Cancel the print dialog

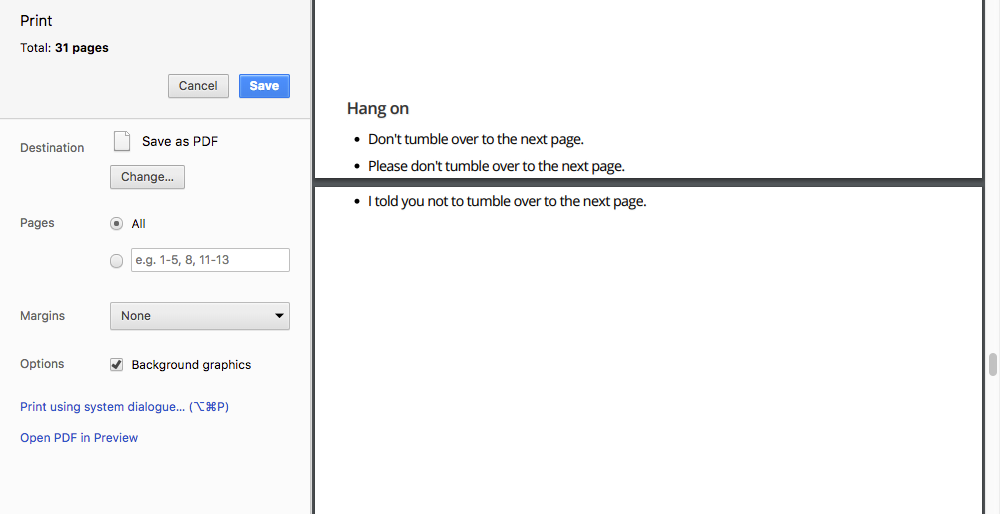point(198,86)
